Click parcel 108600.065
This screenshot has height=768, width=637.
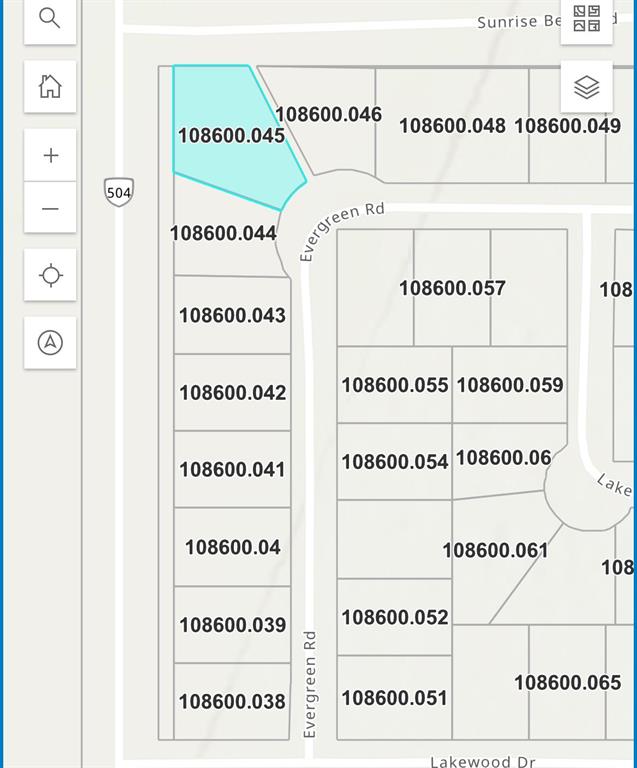click(x=567, y=683)
